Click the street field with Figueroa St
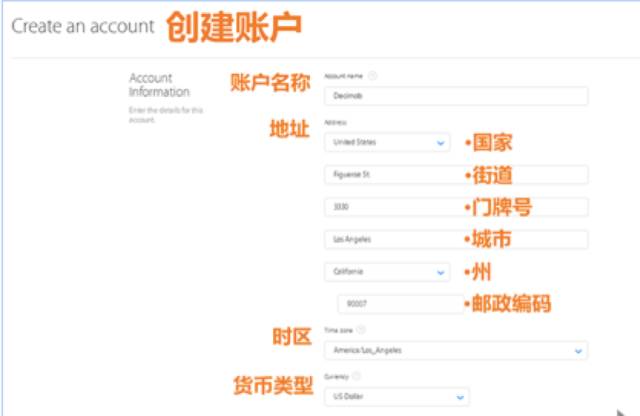640x416 pixels. (456, 175)
